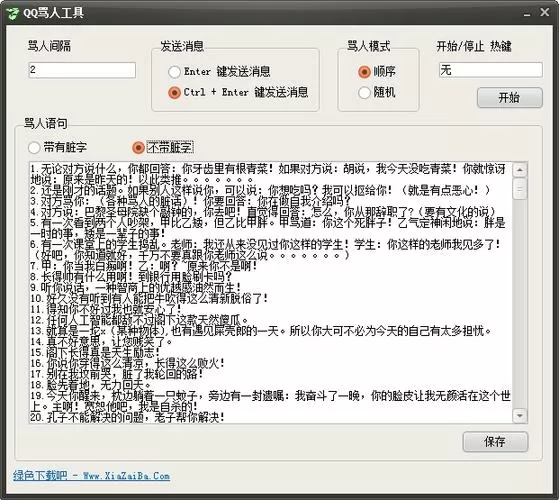The width and height of the screenshot is (559, 500).
Task: Click line 10 text 好久没有听到有人
Action: coord(149,298)
